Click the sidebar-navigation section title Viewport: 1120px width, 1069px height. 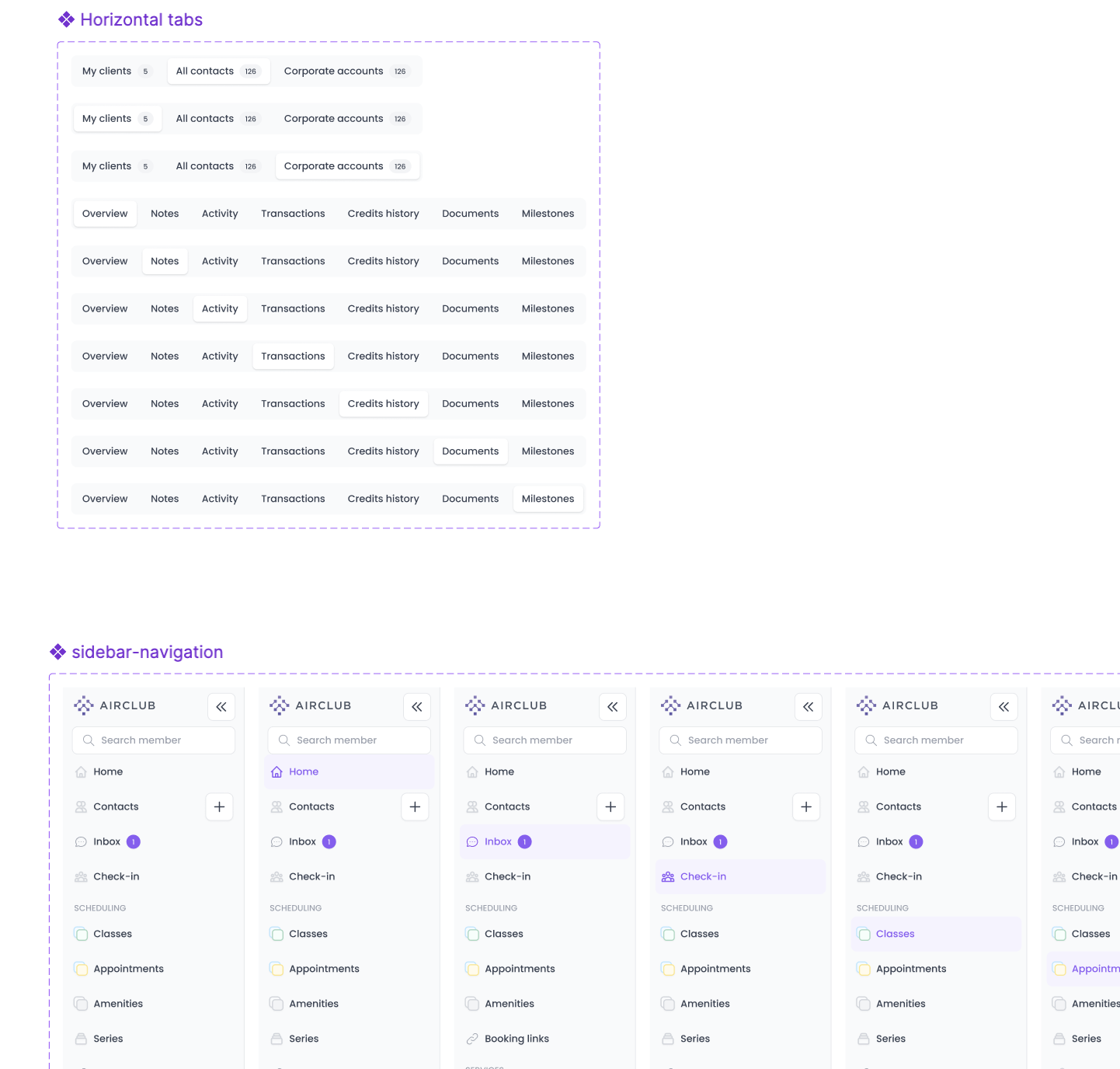click(x=148, y=652)
